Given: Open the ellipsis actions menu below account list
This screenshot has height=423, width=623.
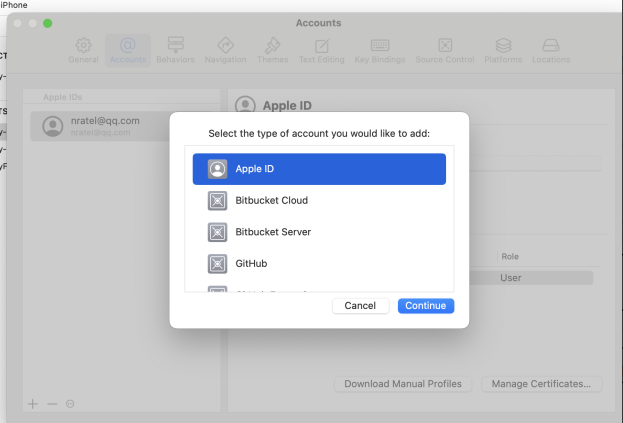Looking at the screenshot, I should tap(70, 404).
